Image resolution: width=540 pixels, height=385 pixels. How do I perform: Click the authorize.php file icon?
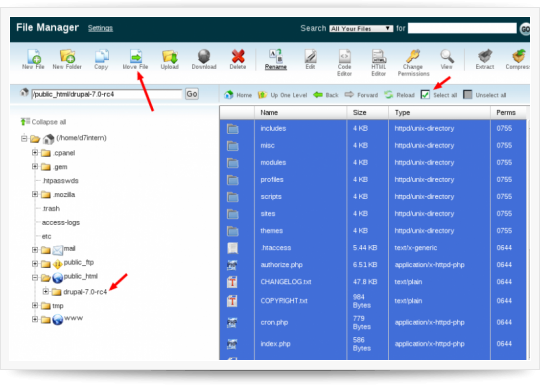(232, 265)
